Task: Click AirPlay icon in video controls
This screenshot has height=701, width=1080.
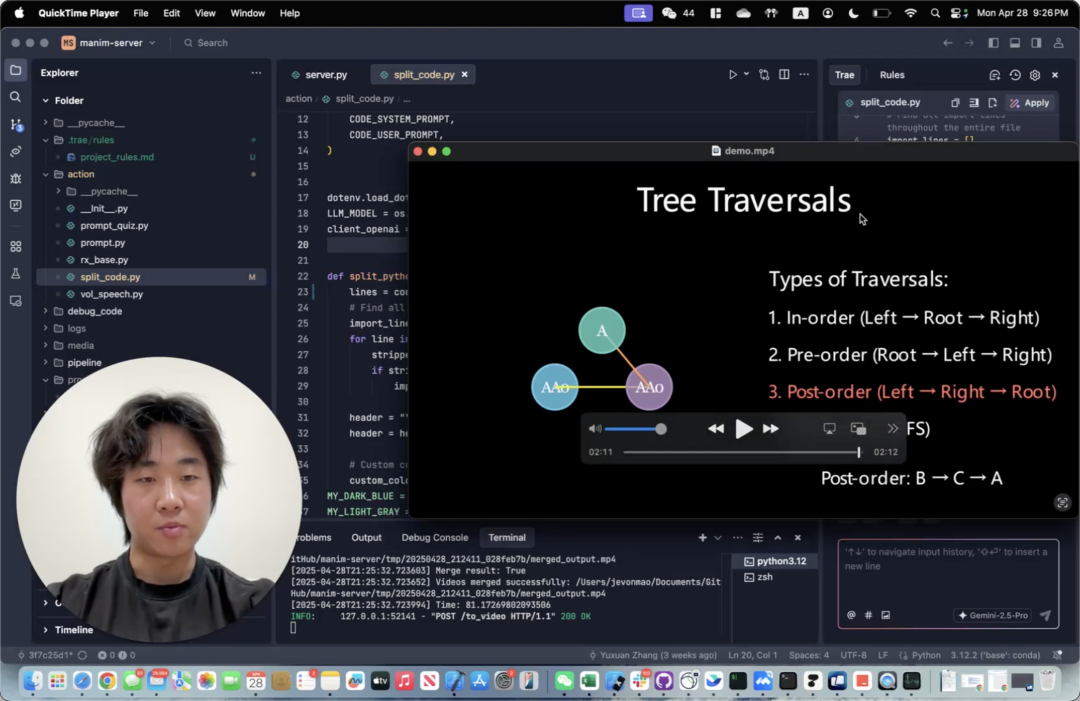Action: click(x=829, y=429)
